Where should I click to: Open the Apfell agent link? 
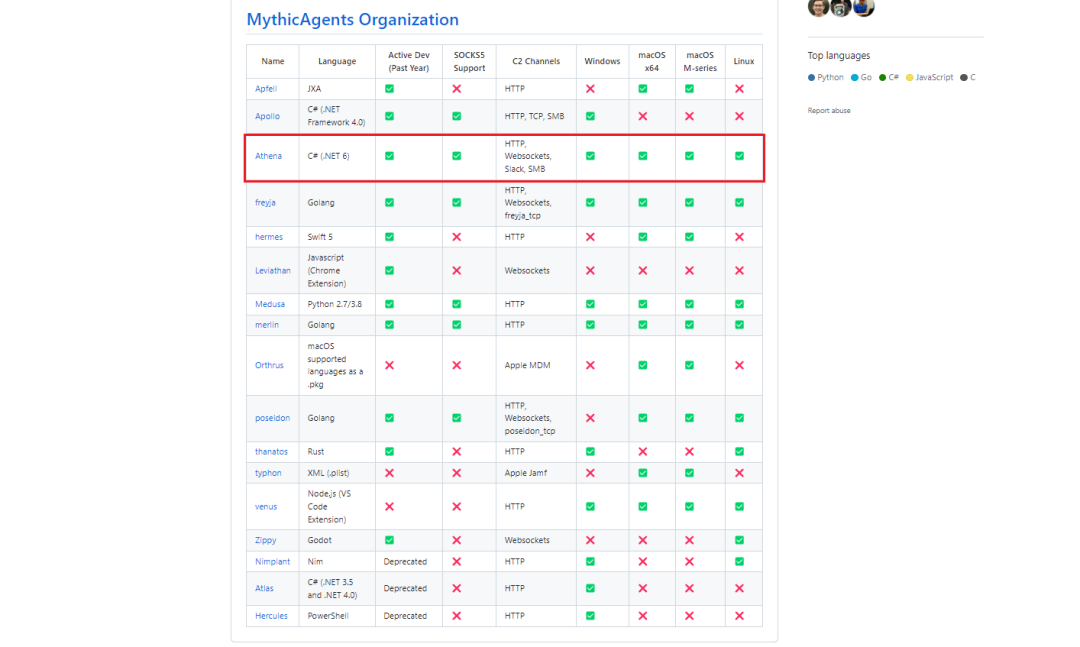tap(266, 89)
